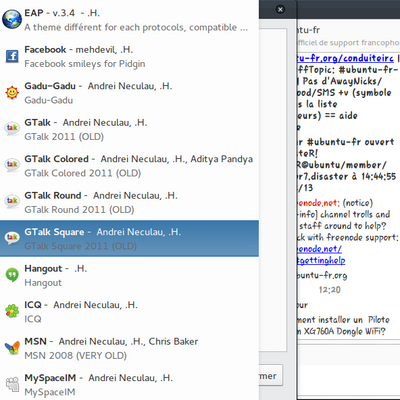Viewport: 400px width, 400px height.
Task: Pick the GTalk - Andrei Neculau entry
Action: point(86,123)
